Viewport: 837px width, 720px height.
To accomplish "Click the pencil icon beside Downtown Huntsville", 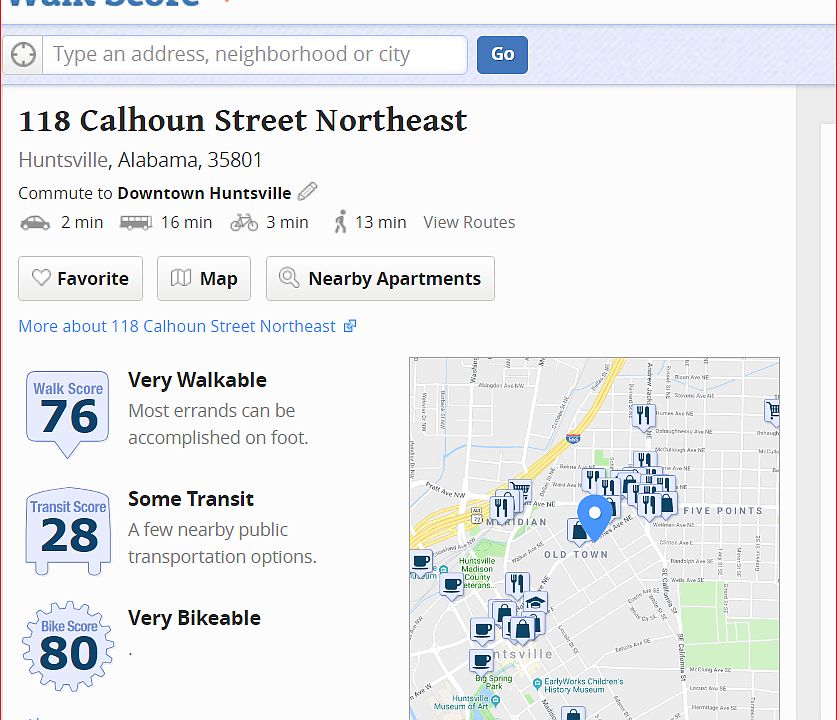I will click(308, 192).
